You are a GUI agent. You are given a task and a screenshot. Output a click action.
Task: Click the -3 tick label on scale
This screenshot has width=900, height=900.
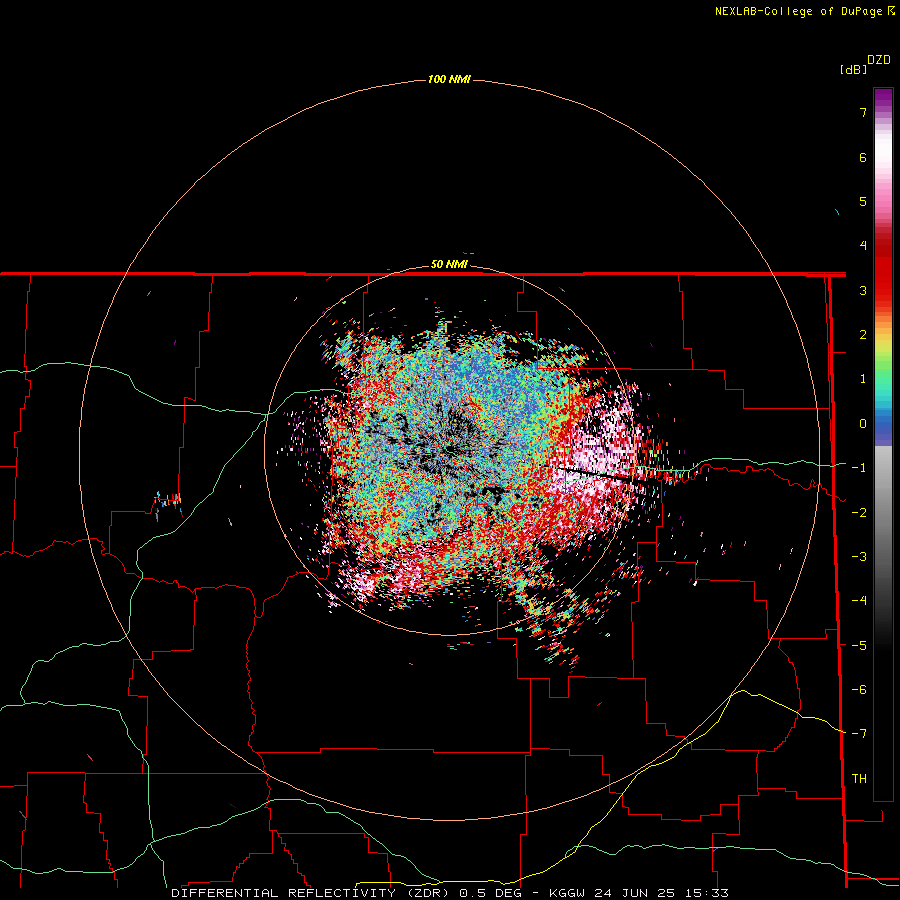[x=859, y=557]
